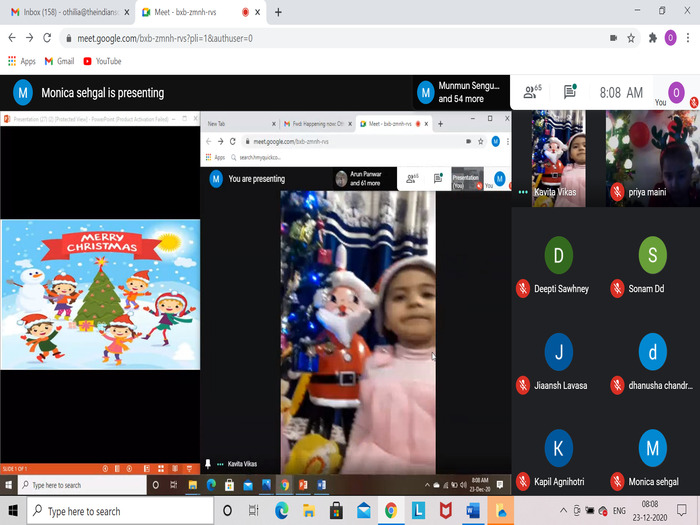The width and height of the screenshot is (700, 525).
Task: Click the taskbar clock 08:08 23-12-2020
Action: pos(650,511)
